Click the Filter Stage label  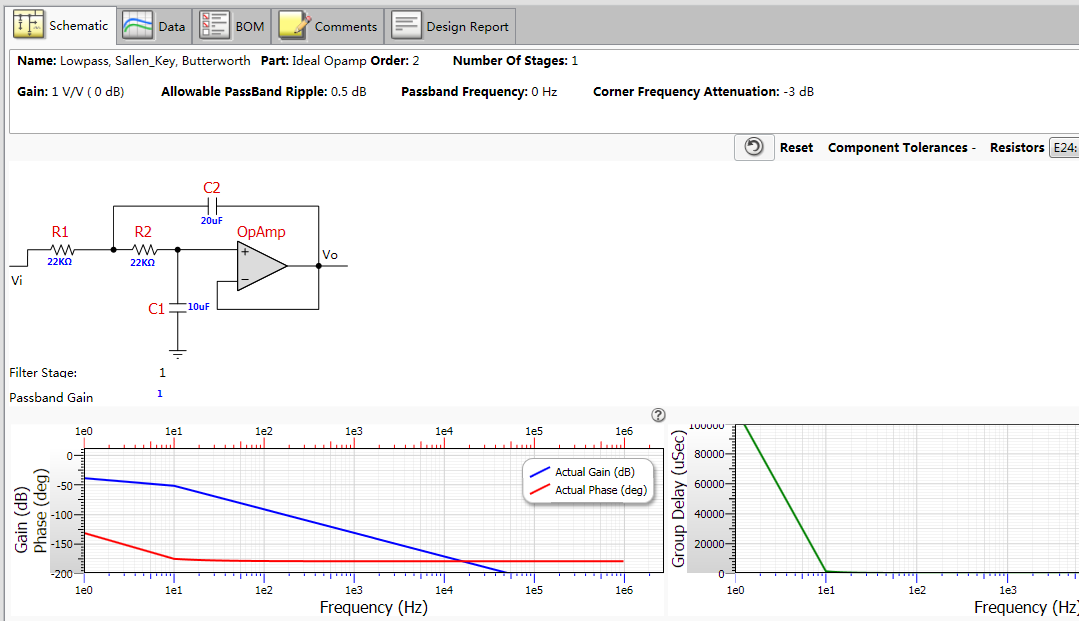click(x=43, y=372)
